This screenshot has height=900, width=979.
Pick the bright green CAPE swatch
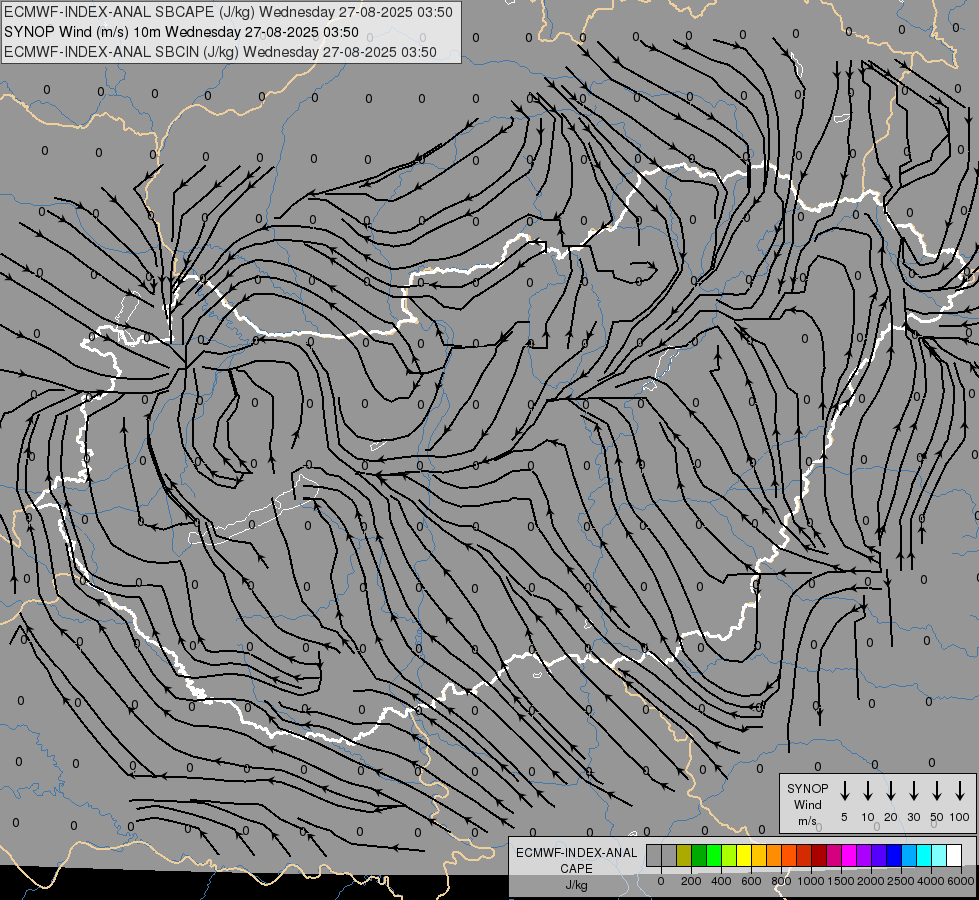714,855
